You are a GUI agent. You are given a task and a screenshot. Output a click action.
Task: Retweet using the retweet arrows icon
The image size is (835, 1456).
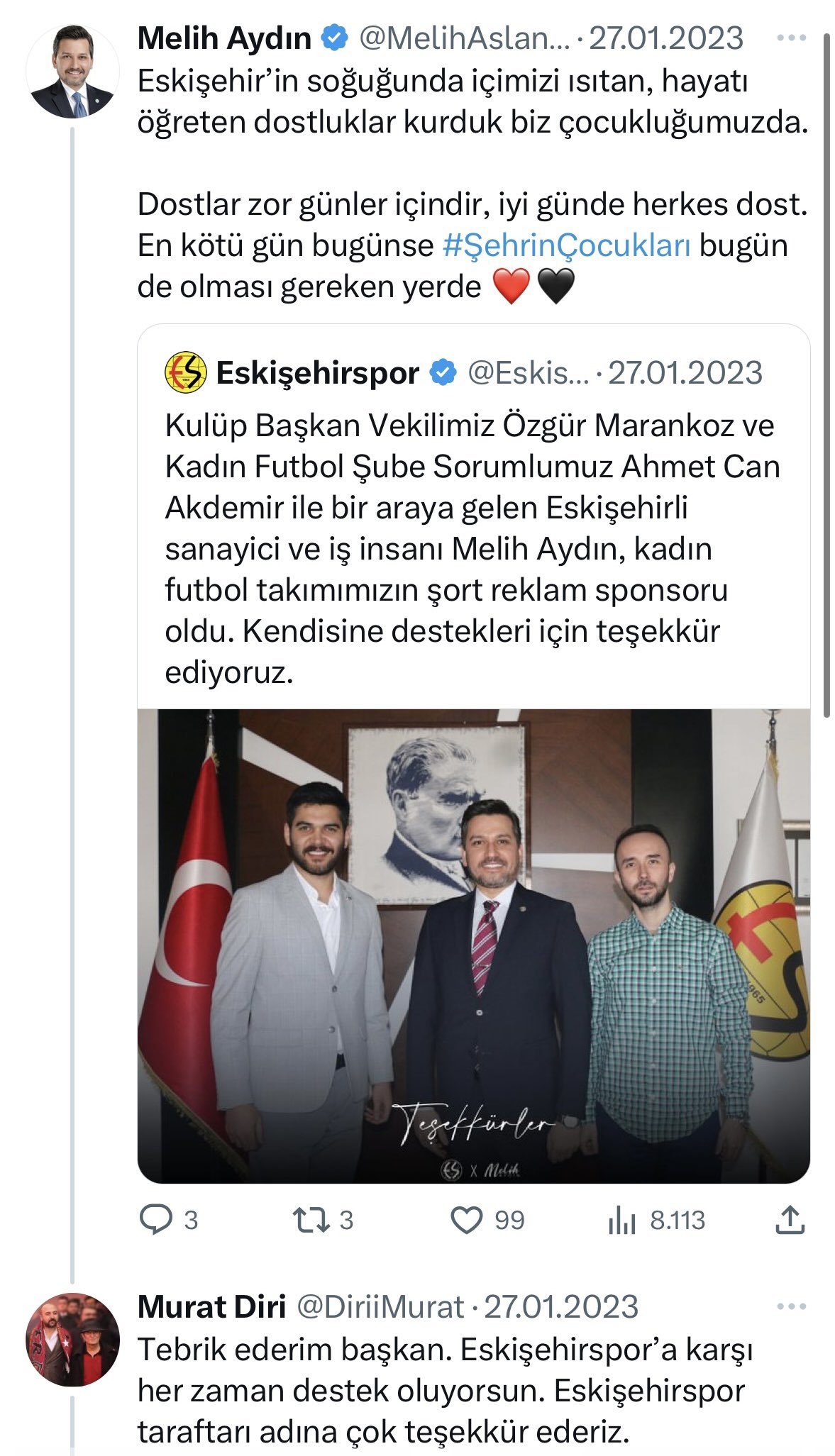tap(311, 1220)
